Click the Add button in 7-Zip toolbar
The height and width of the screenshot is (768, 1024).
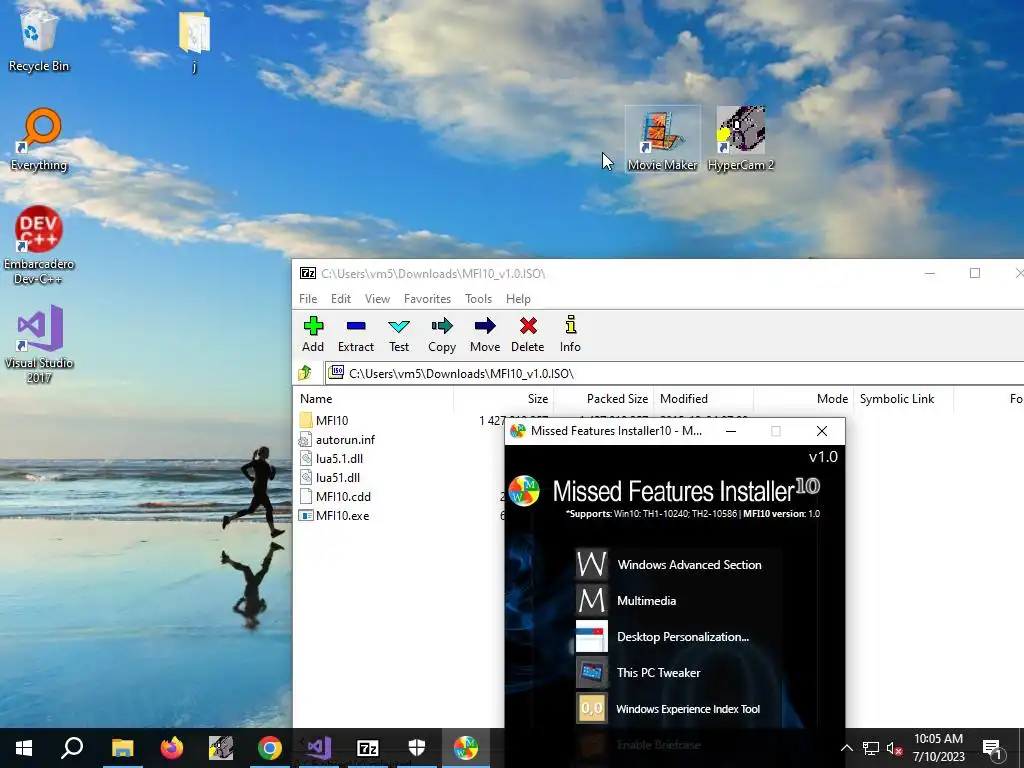click(x=313, y=334)
